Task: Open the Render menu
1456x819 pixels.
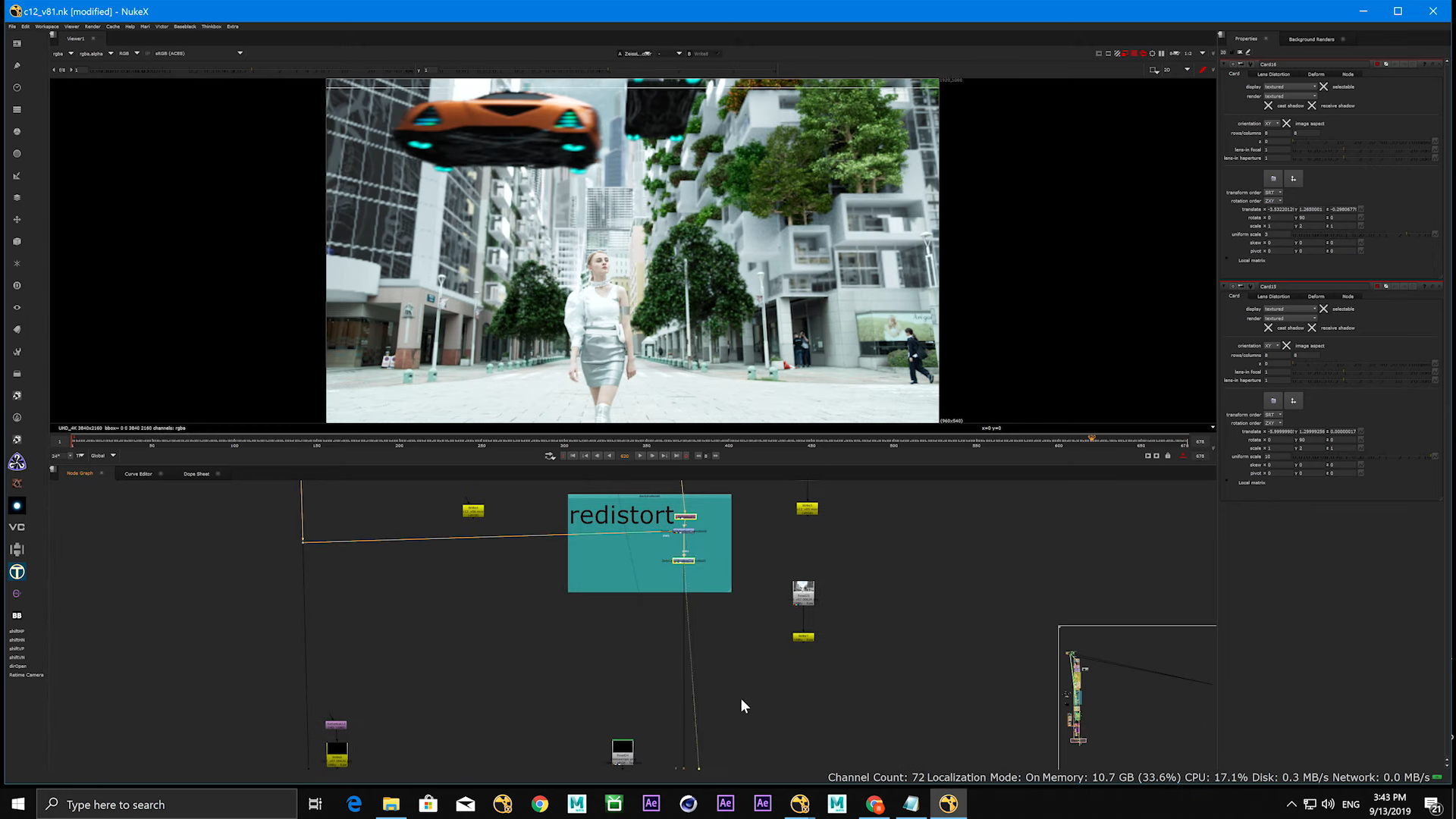Action: click(x=93, y=27)
